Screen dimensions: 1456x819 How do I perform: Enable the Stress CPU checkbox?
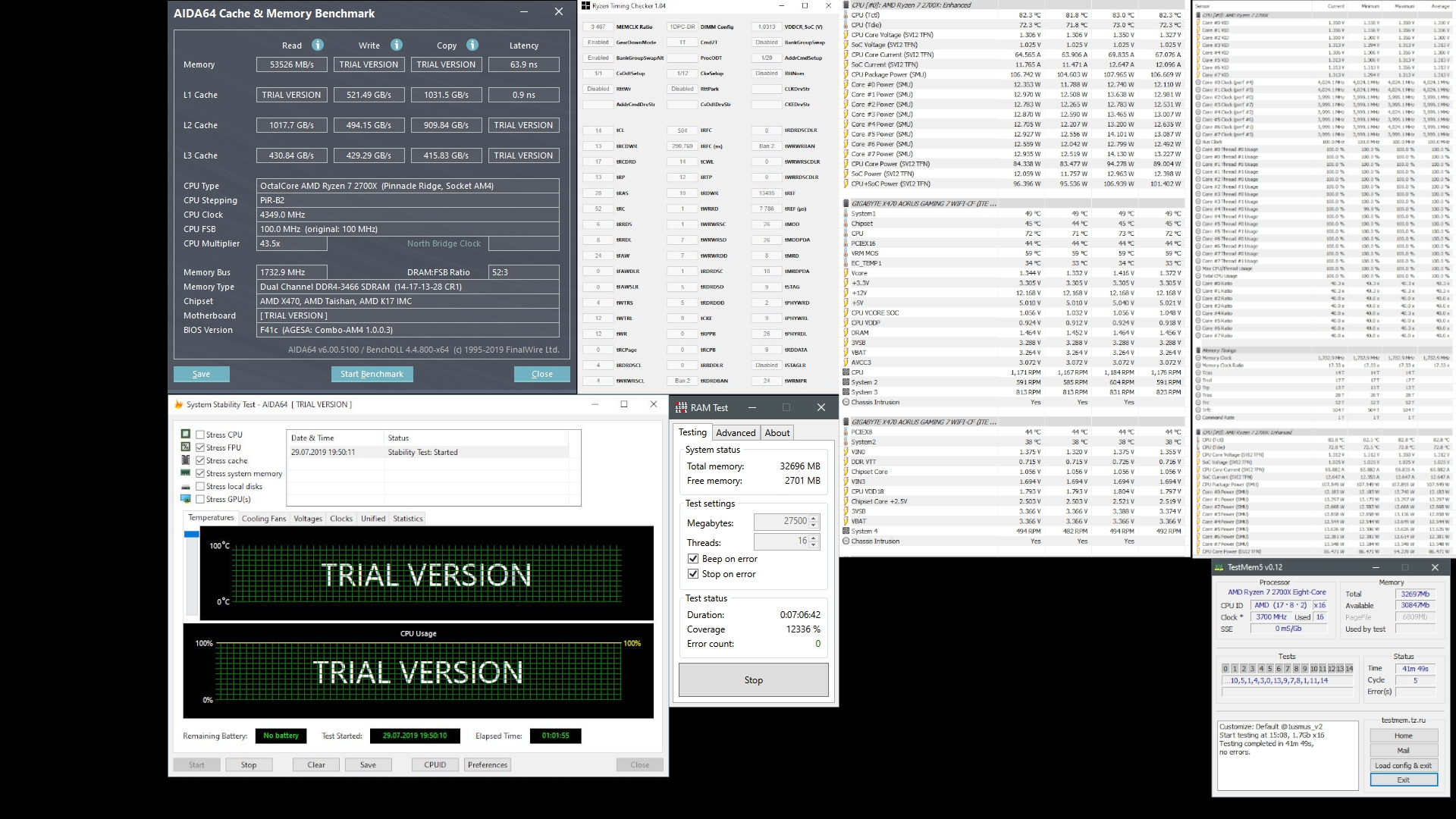coord(200,435)
